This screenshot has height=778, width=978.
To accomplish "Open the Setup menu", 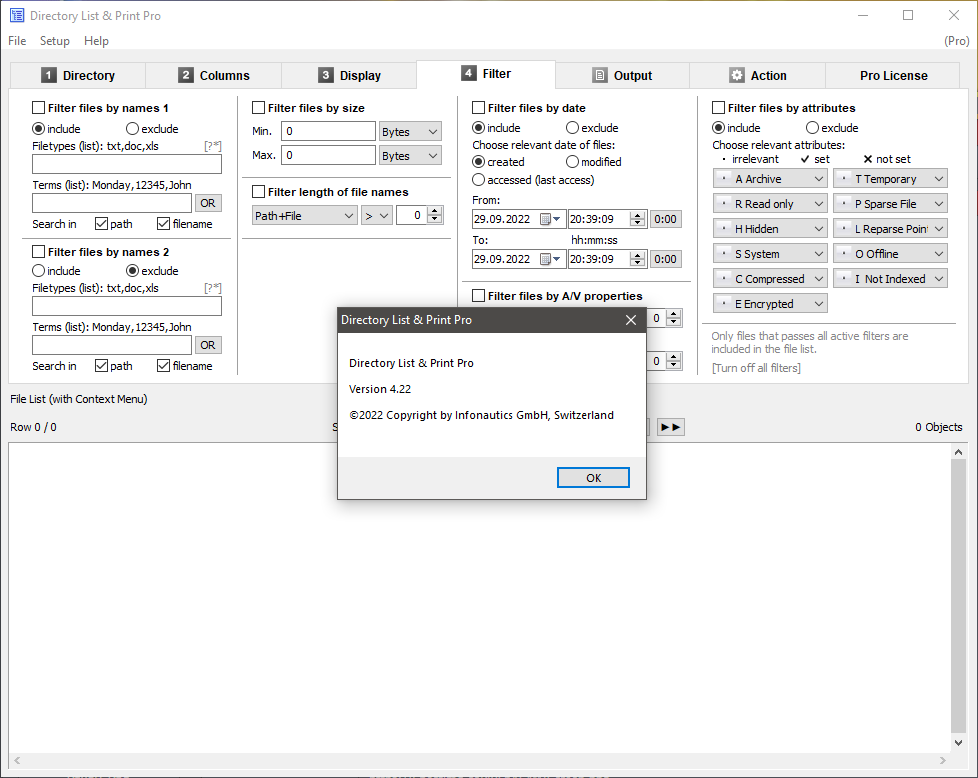I will 55,41.
